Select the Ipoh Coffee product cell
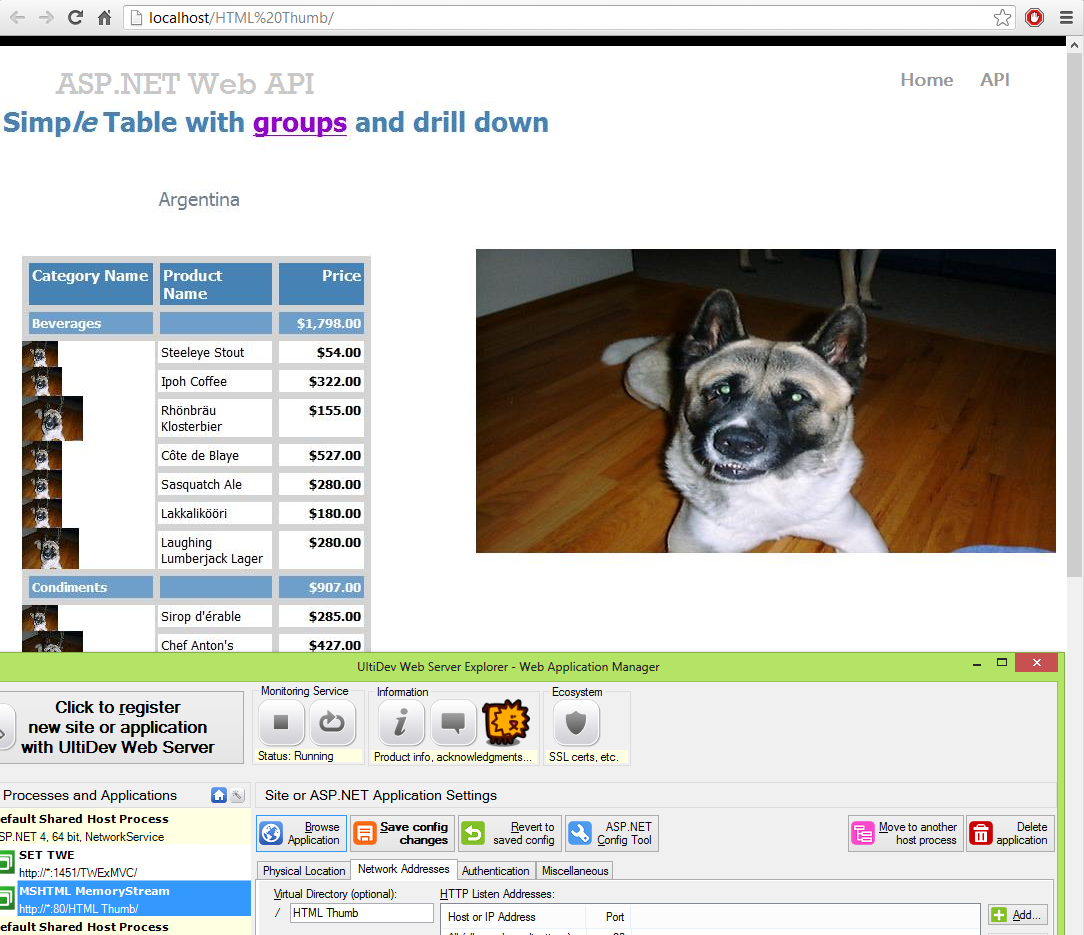 [x=216, y=382]
